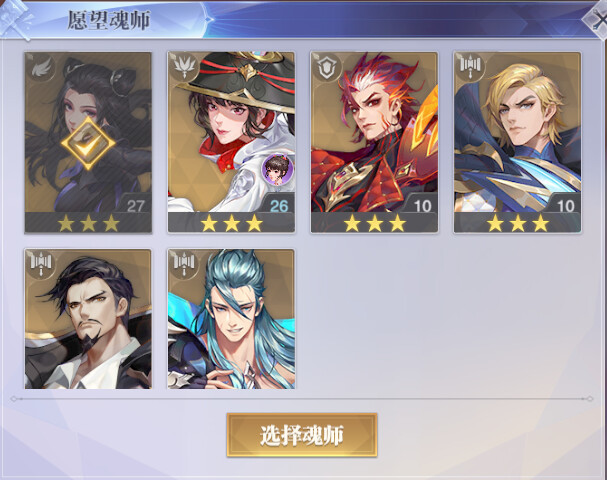This screenshot has width=607, height=480.
Task: Click the three stars under blond man card
Action: (518, 224)
